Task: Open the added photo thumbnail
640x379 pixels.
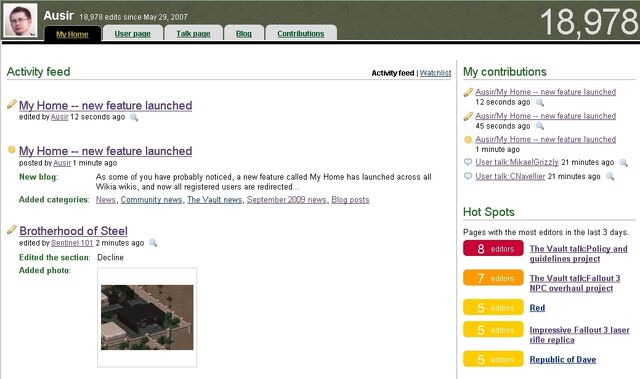Action: pos(147,317)
